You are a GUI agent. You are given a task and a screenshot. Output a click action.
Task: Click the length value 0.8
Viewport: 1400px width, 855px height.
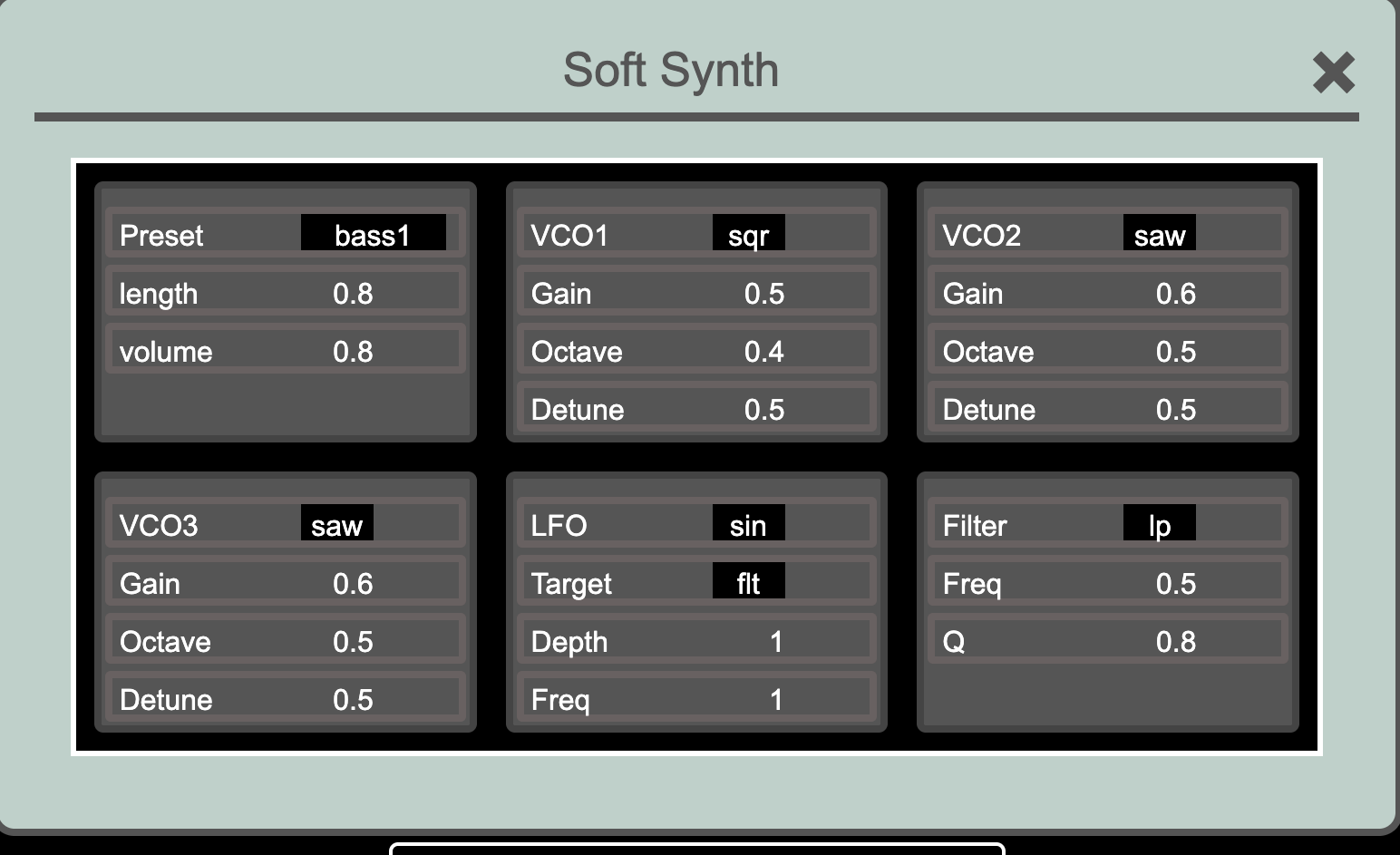(353, 293)
